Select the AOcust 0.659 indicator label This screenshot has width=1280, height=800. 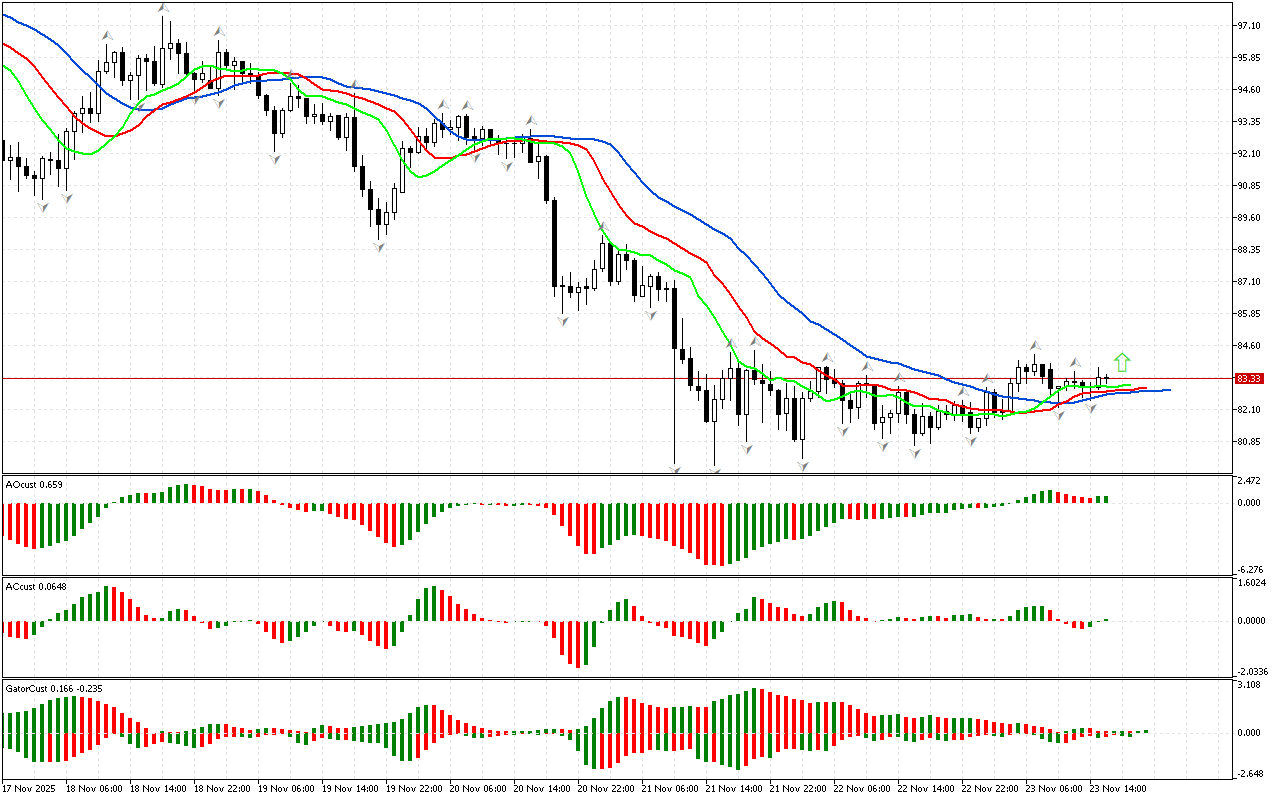click(34, 484)
